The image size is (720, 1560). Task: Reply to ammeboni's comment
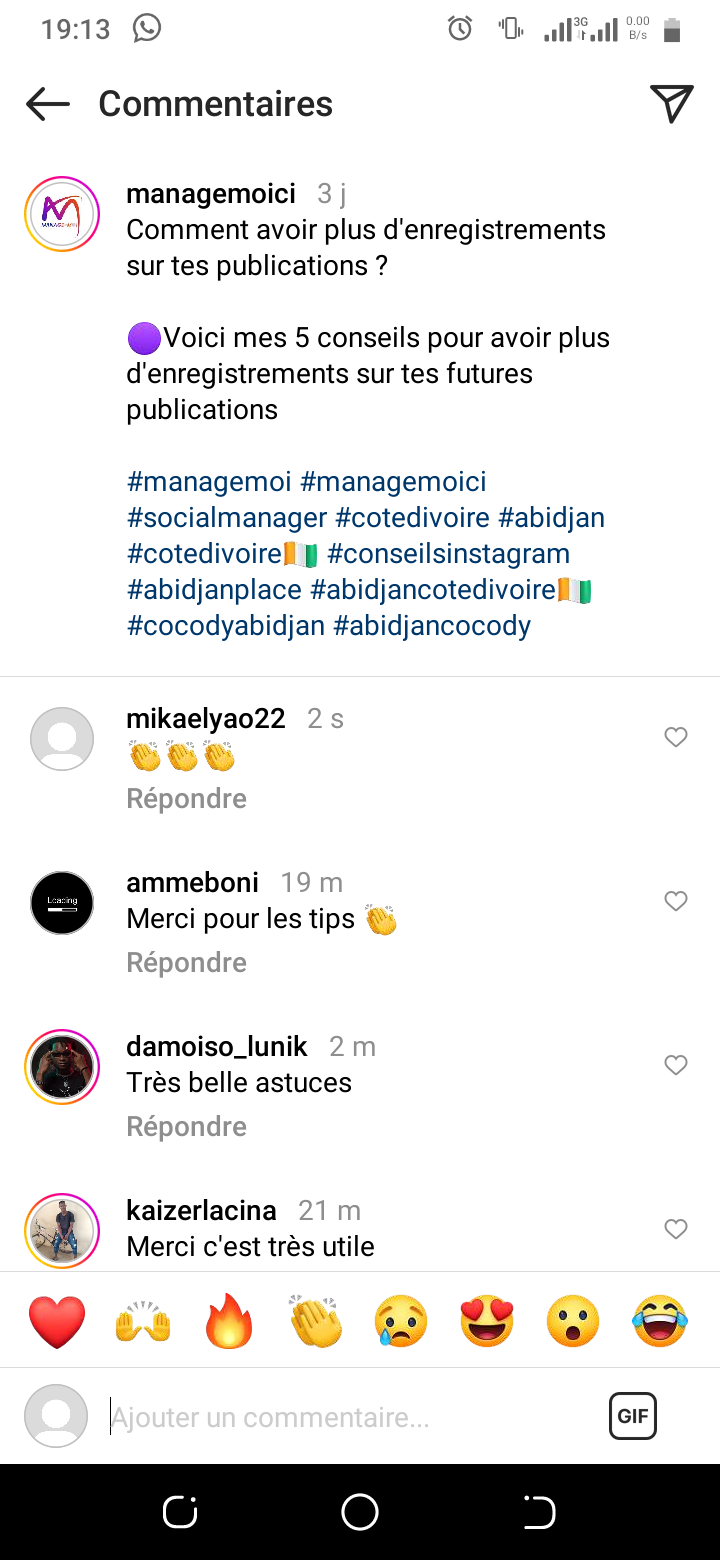[186, 962]
